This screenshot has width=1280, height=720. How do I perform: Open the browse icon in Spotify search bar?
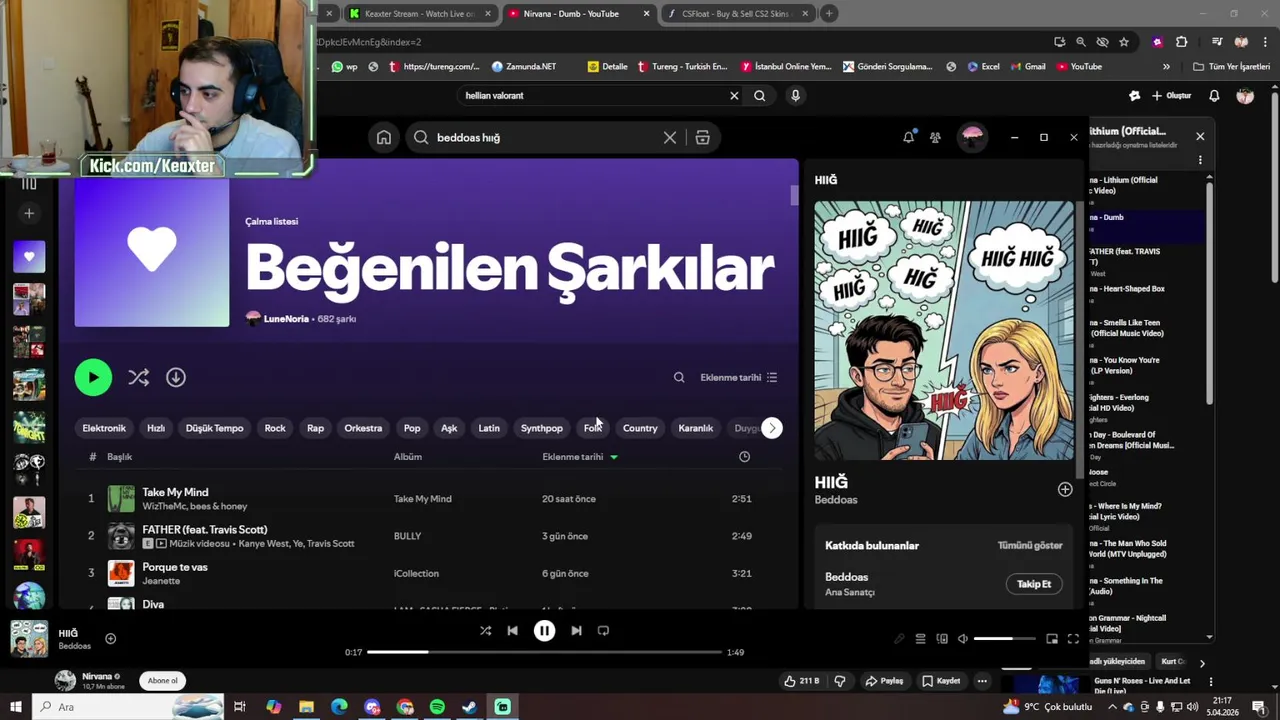coord(703,138)
